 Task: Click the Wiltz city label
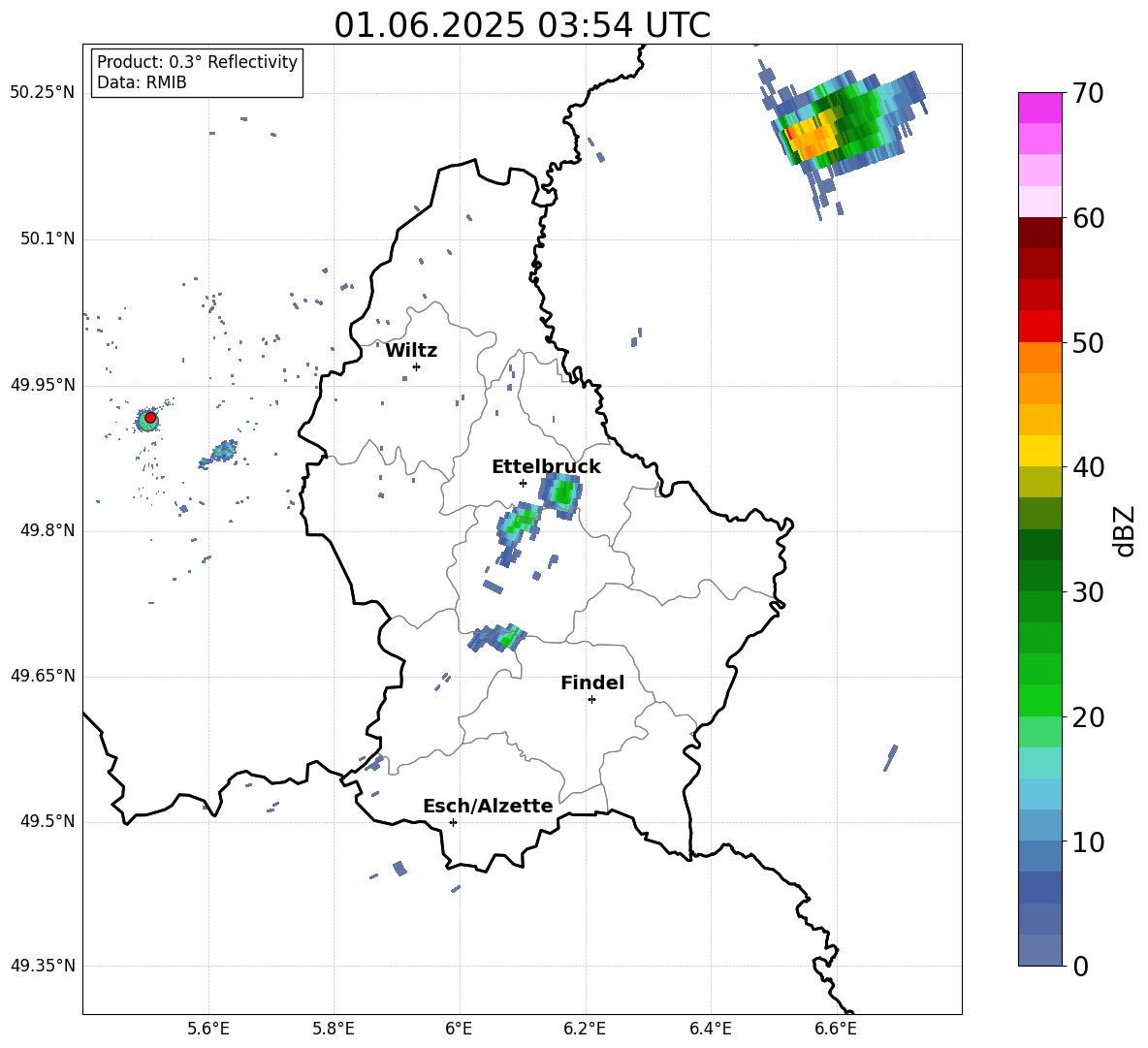[x=411, y=351]
